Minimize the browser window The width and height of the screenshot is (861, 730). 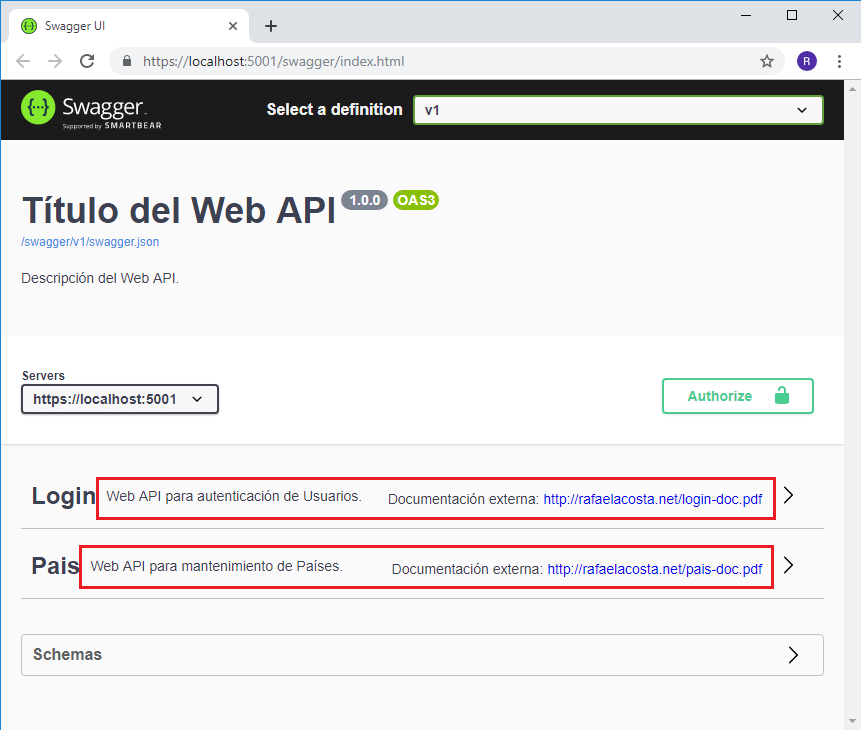click(x=746, y=15)
